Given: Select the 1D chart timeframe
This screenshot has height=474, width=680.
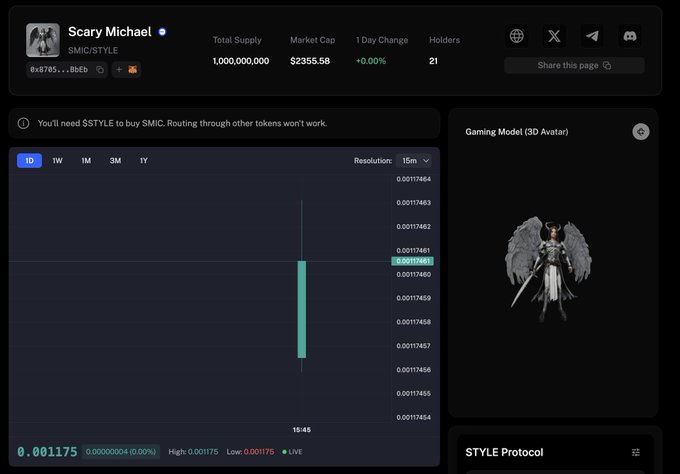Looking at the screenshot, I should (29, 160).
